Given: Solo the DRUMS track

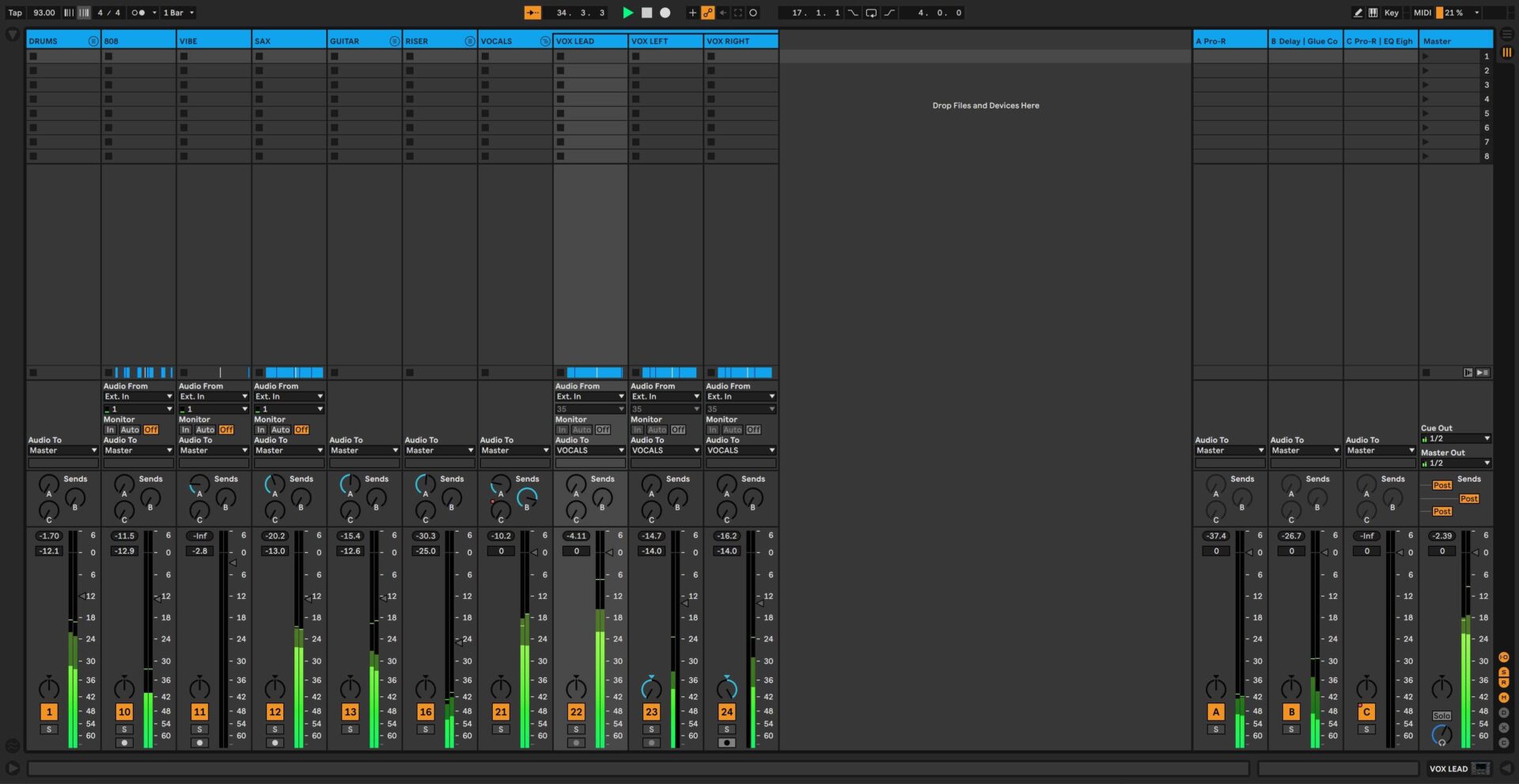Looking at the screenshot, I should (x=49, y=729).
